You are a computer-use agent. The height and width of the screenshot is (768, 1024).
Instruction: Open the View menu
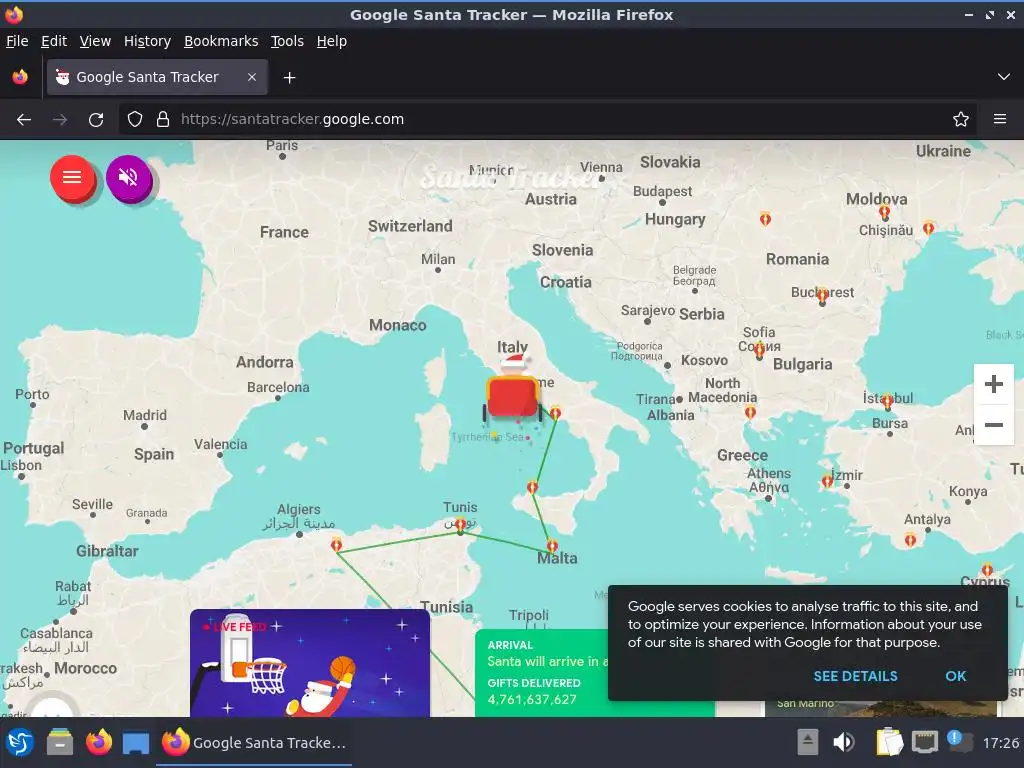coord(95,41)
